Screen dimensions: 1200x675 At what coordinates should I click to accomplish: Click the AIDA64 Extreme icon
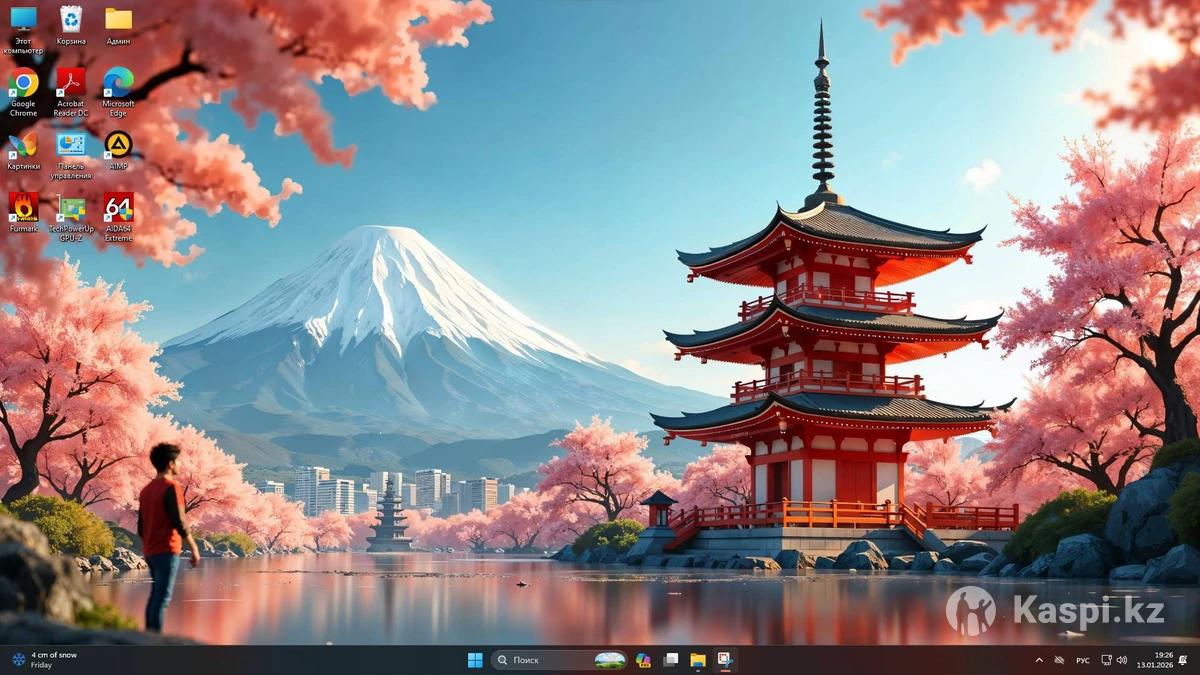point(118,208)
